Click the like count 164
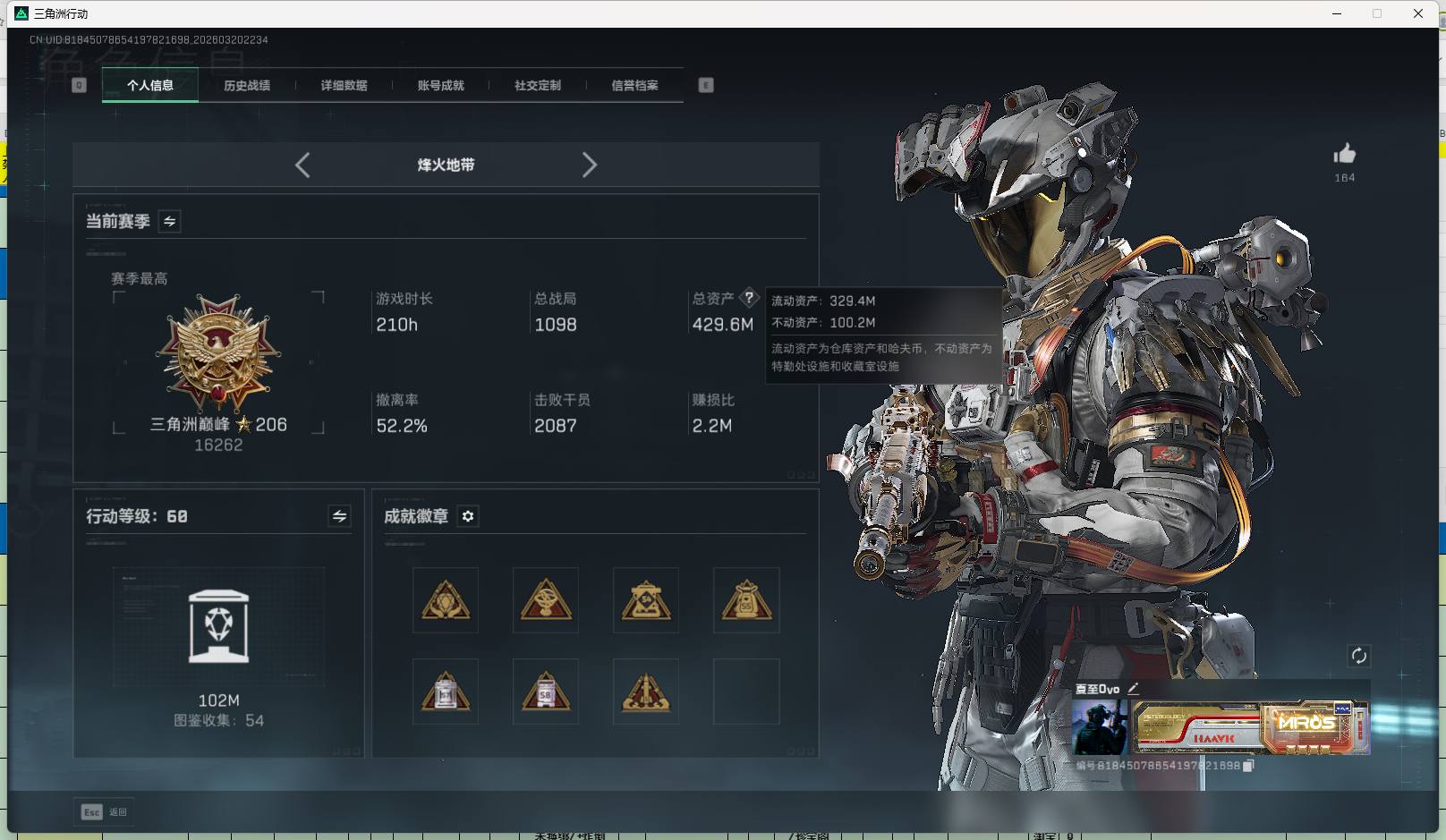Viewport: 1446px width, 840px height. (1344, 178)
